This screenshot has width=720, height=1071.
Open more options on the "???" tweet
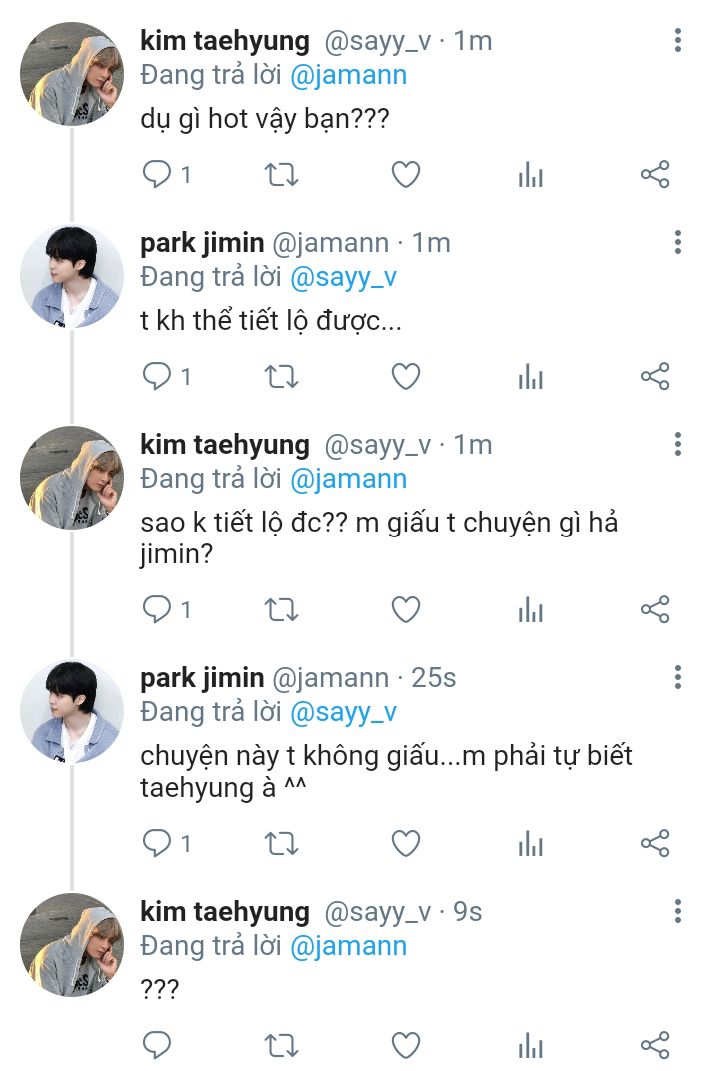[x=678, y=911]
